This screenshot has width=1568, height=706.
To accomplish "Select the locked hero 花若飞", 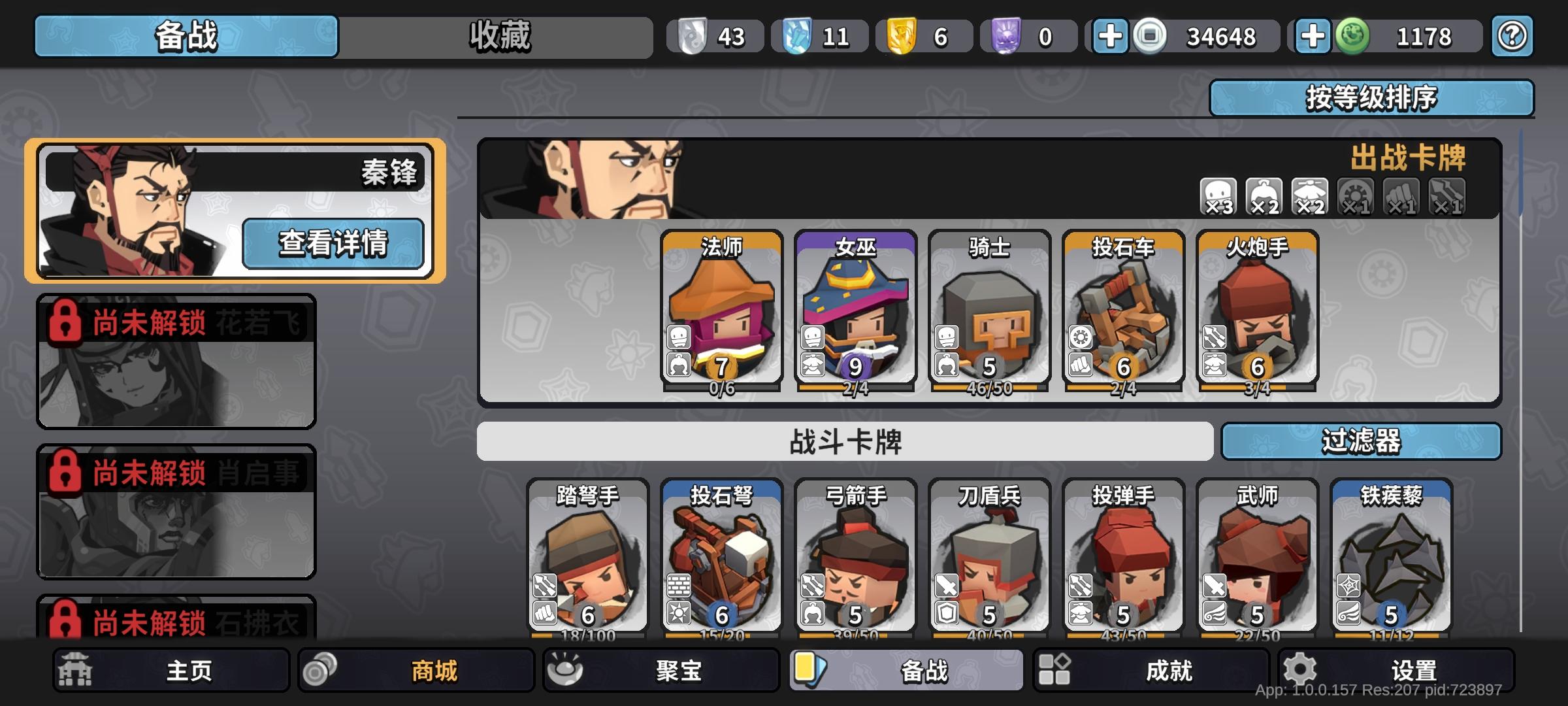I will point(176,361).
